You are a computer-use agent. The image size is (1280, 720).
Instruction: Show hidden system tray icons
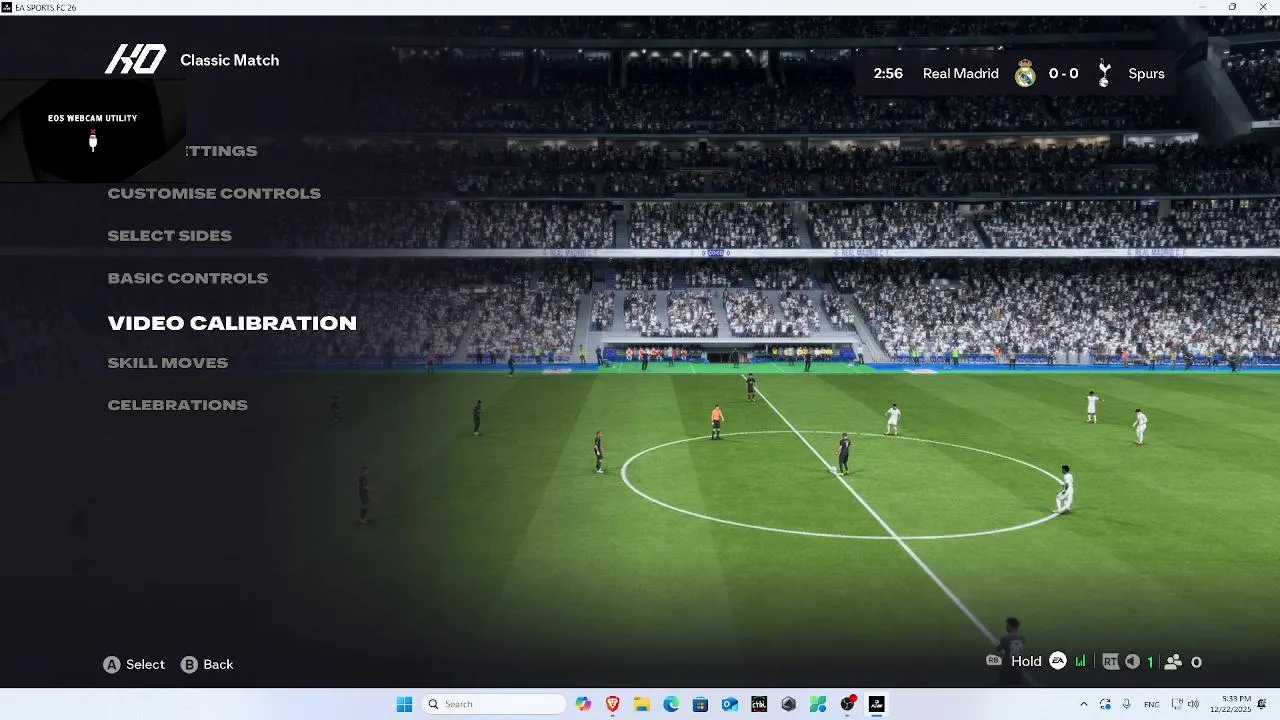(1083, 704)
